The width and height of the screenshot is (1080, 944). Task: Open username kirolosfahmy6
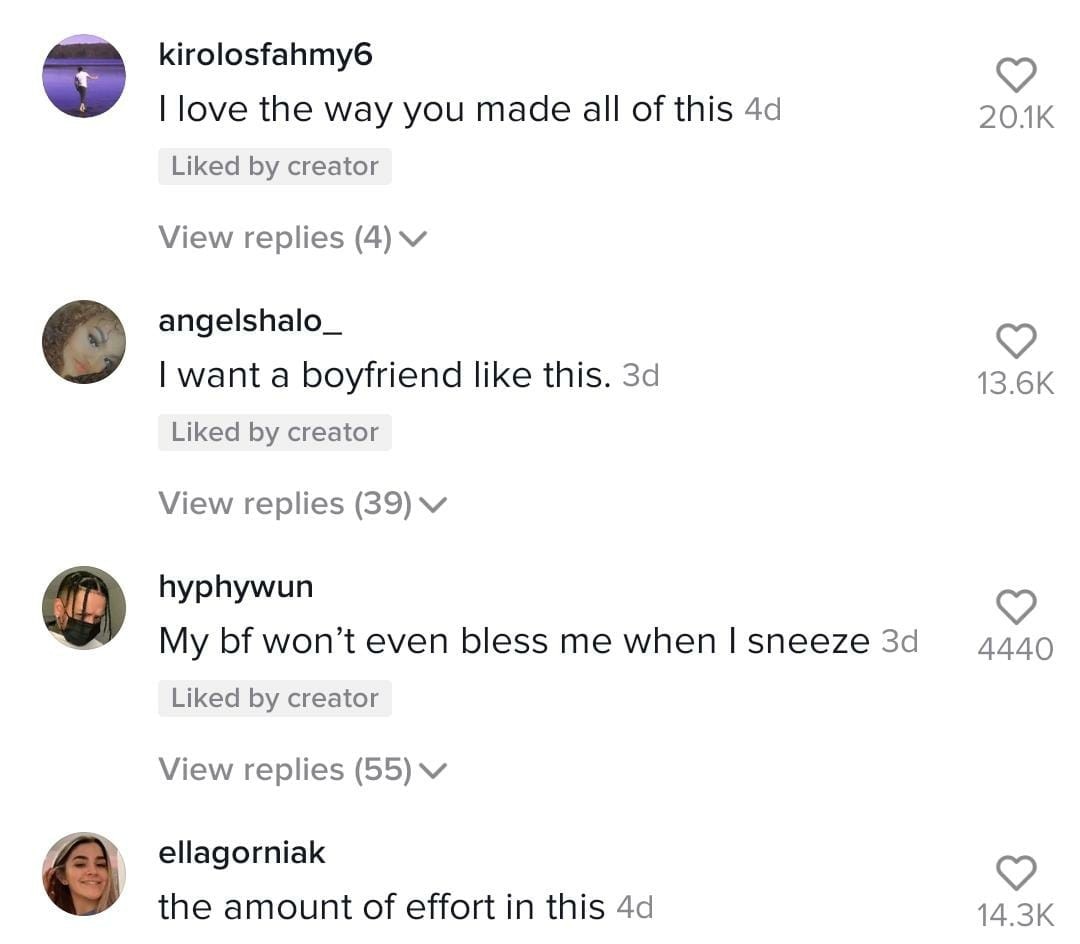265,55
